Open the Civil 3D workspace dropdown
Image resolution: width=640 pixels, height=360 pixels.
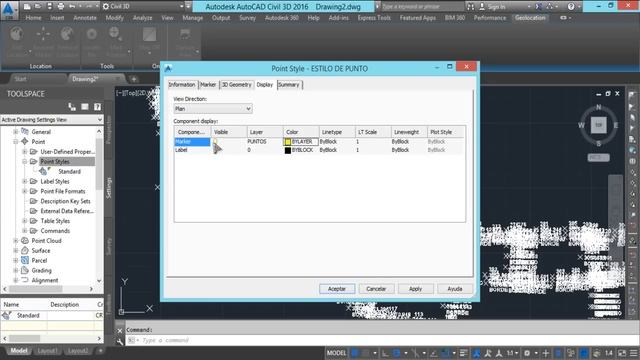tap(143, 6)
